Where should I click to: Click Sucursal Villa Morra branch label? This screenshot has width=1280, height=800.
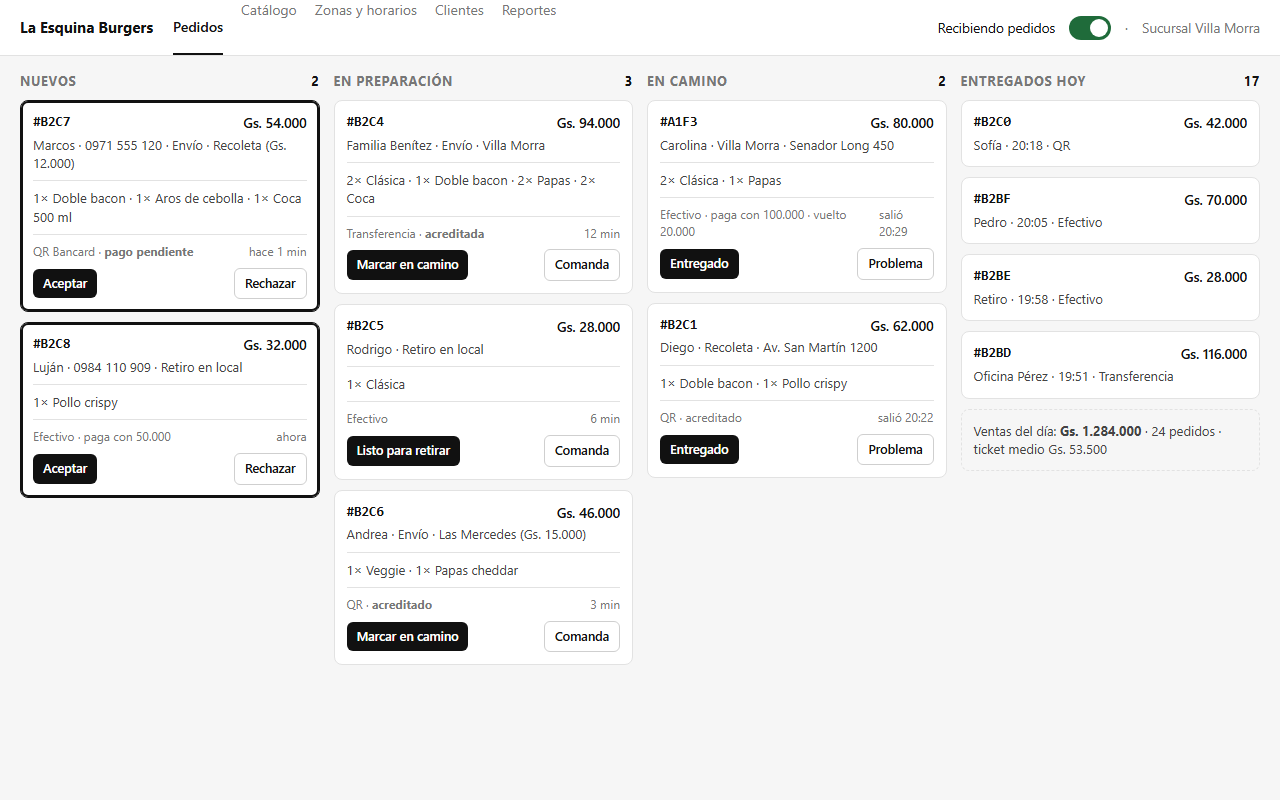(x=1201, y=28)
